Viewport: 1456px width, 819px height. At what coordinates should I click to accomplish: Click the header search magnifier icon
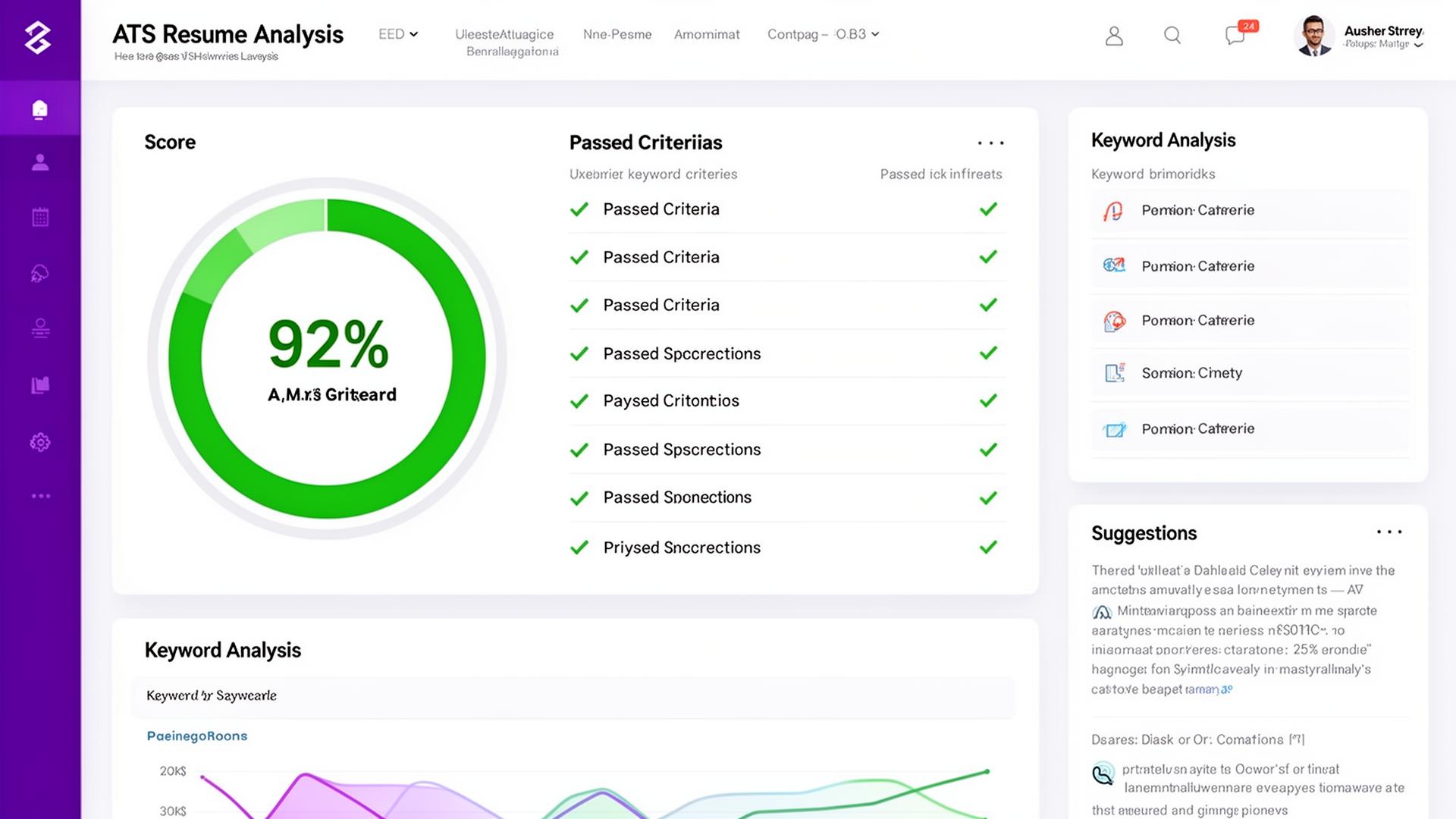click(x=1172, y=35)
